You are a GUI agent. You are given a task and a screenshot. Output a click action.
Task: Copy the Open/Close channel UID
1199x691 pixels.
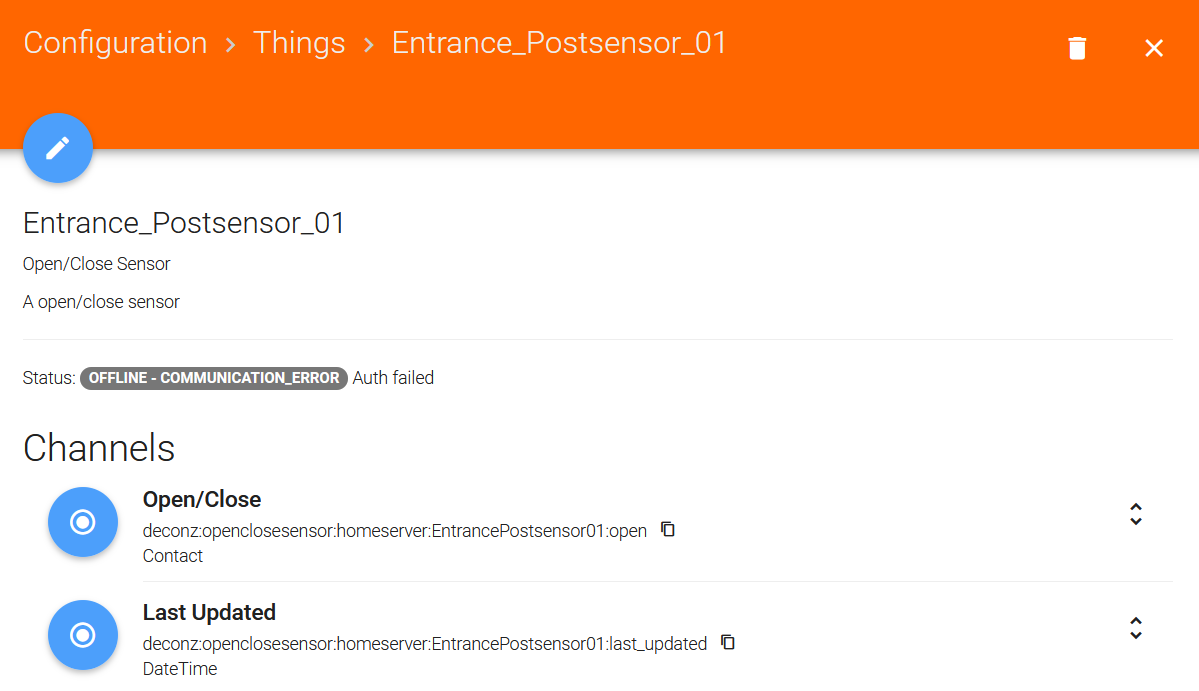tap(668, 529)
